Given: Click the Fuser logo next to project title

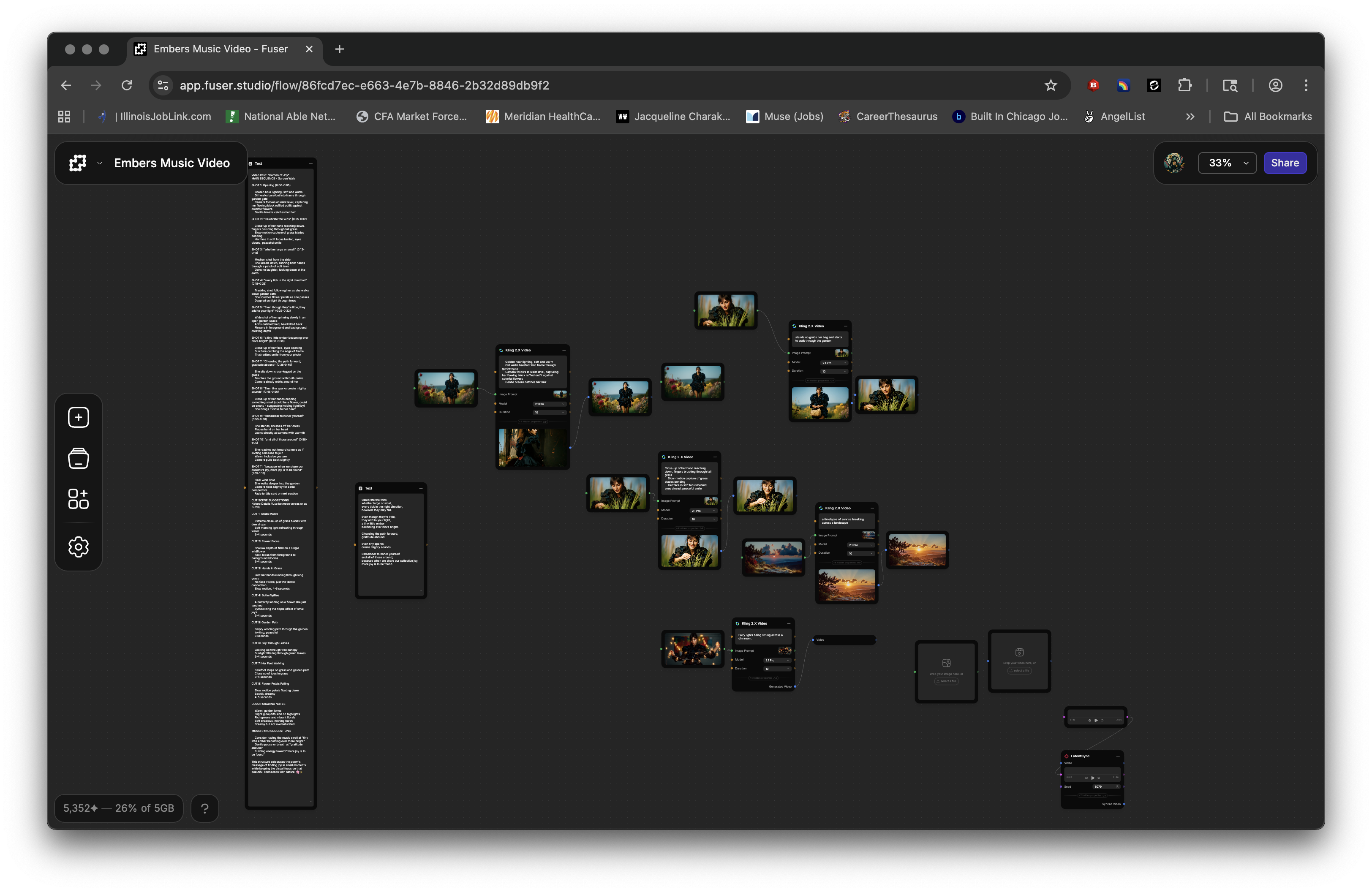Looking at the screenshot, I should (78, 163).
